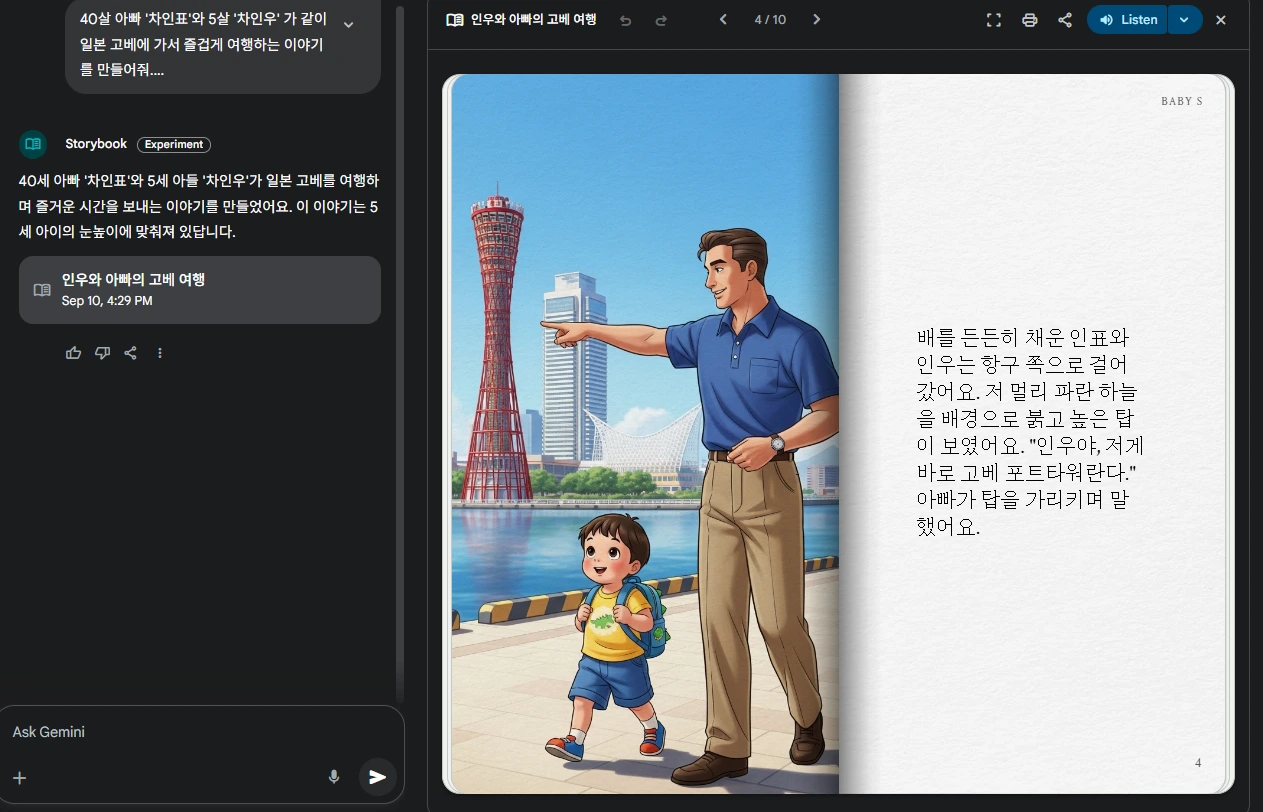The image size is (1263, 812).
Task: Toggle fullscreen view of the storybook
Action: (x=993, y=19)
